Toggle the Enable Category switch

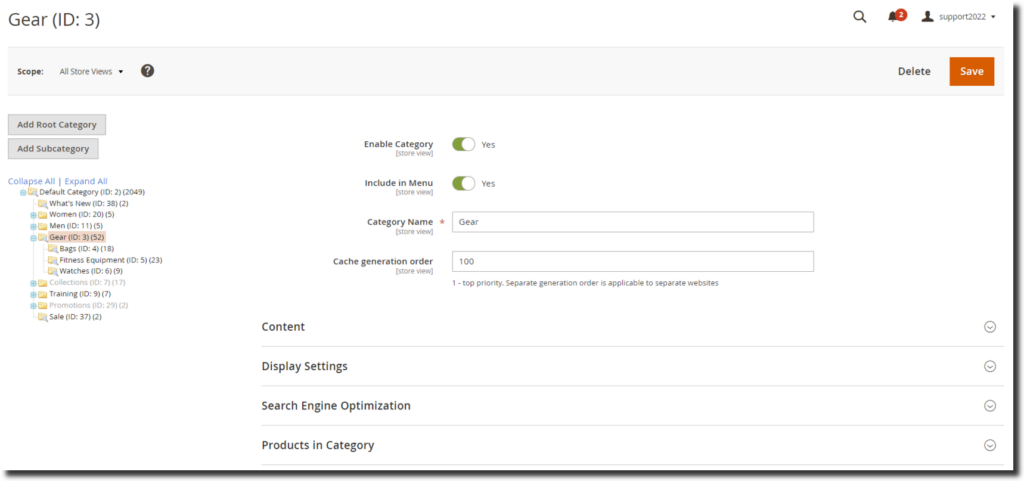click(x=464, y=144)
